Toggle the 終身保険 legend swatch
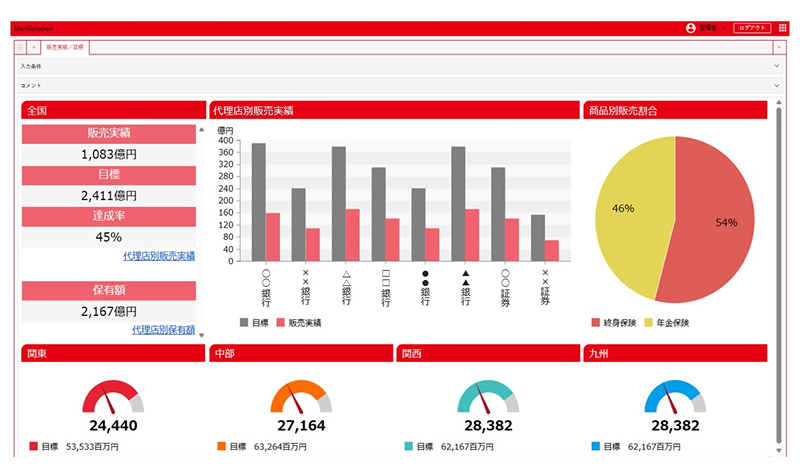The width and height of the screenshot is (800, 467). (x=596, y=323)
